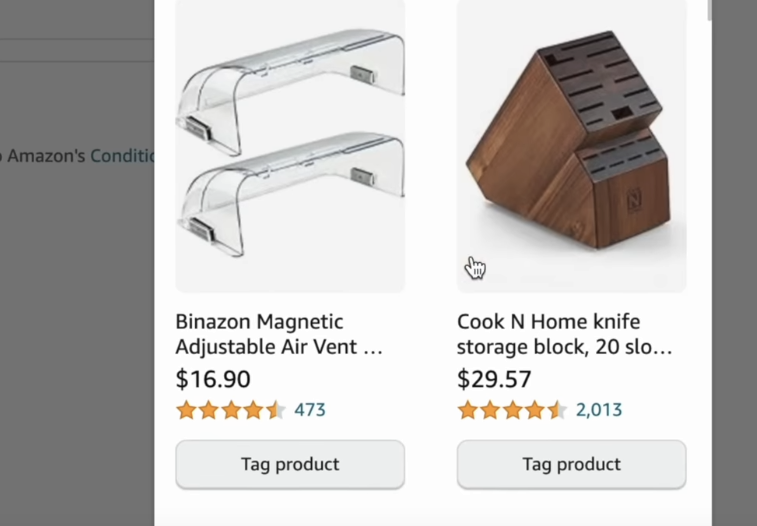Click the $16.90 price of Binazon vent
This screenshot has width=757, height=526.
213,380
